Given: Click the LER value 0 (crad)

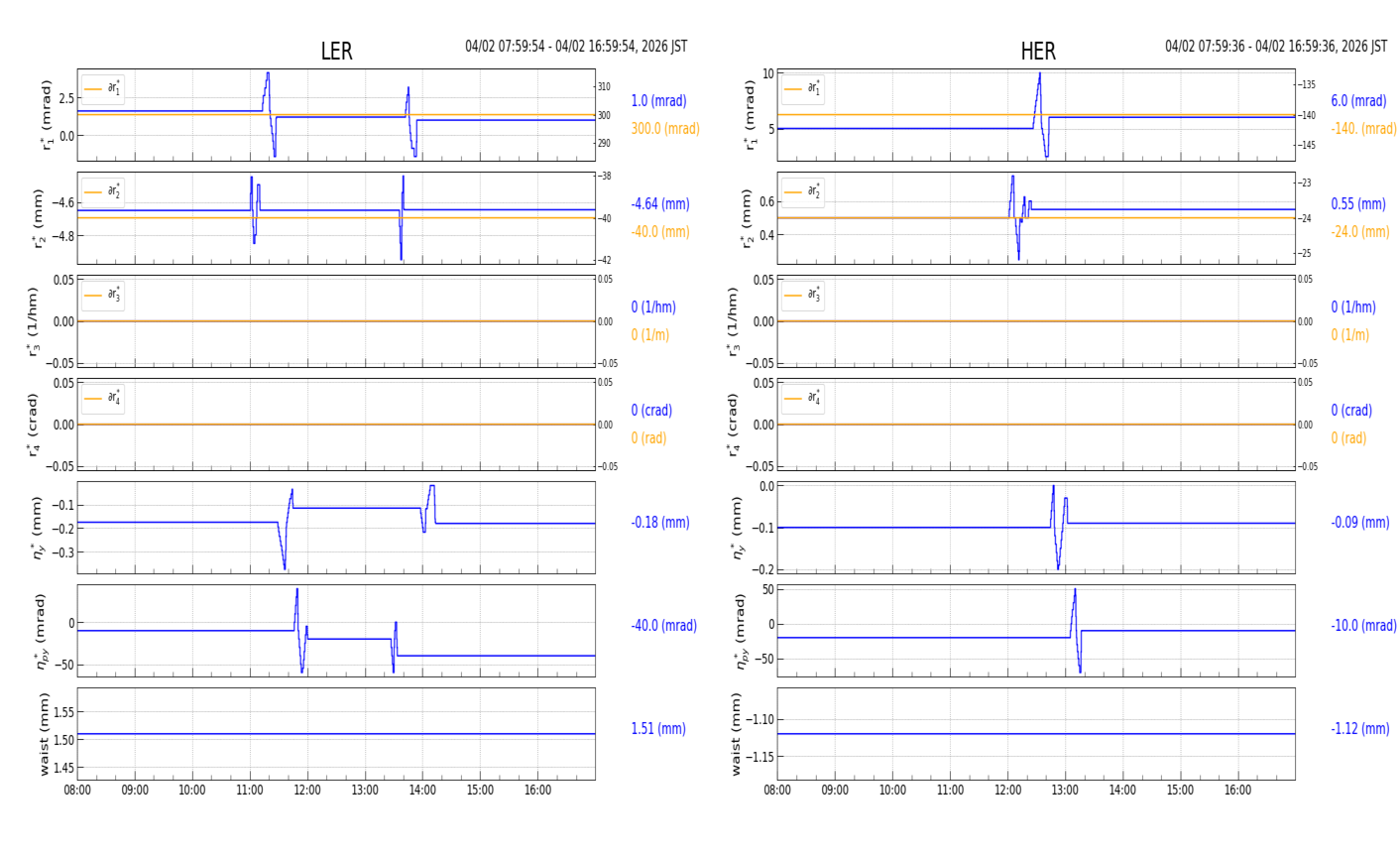Looking at the screenshot, I should click(x=651, y=411).
